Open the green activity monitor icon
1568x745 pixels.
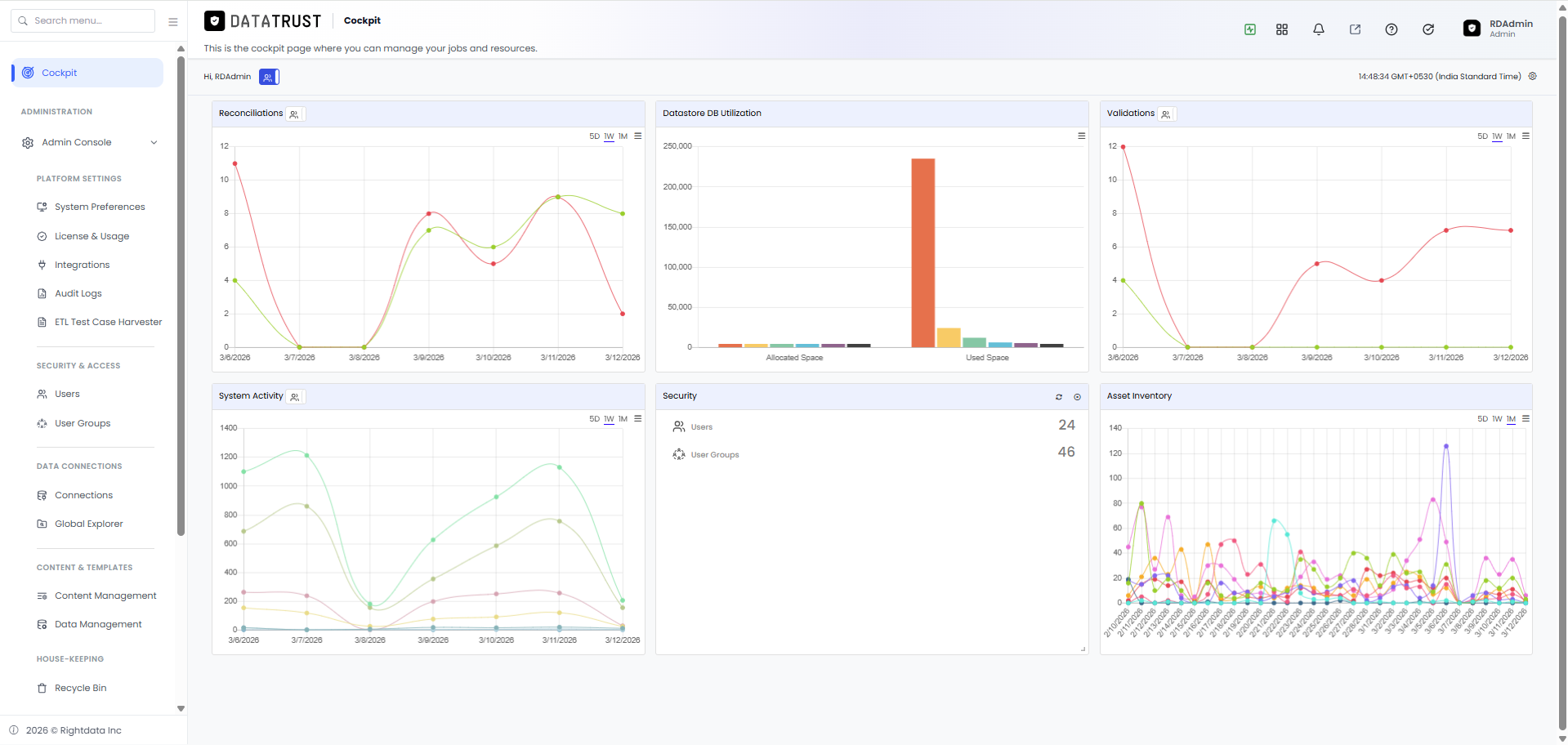coord(1249,29)
